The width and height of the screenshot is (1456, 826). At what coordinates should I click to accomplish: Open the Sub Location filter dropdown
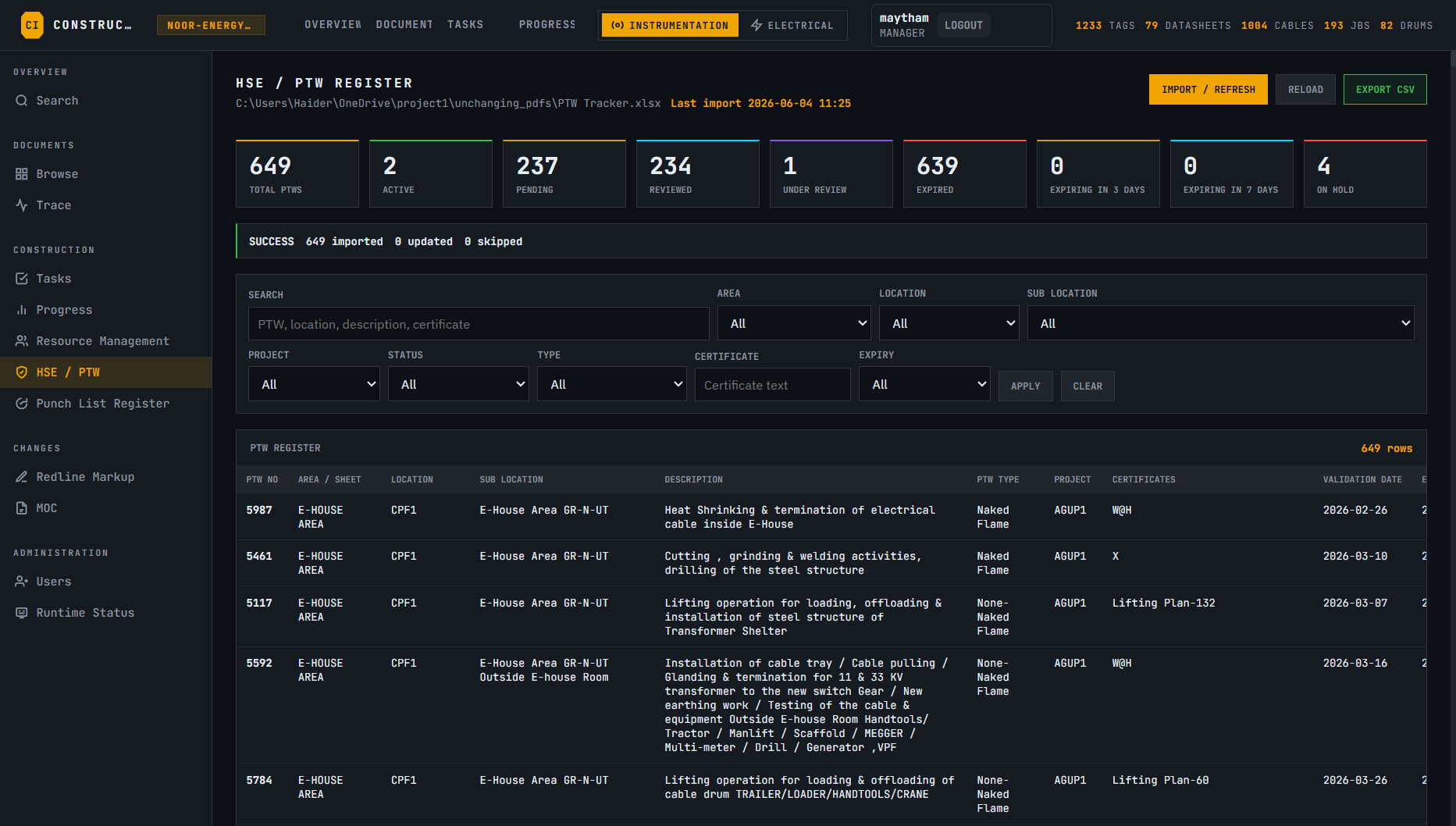pos(1220,323)
